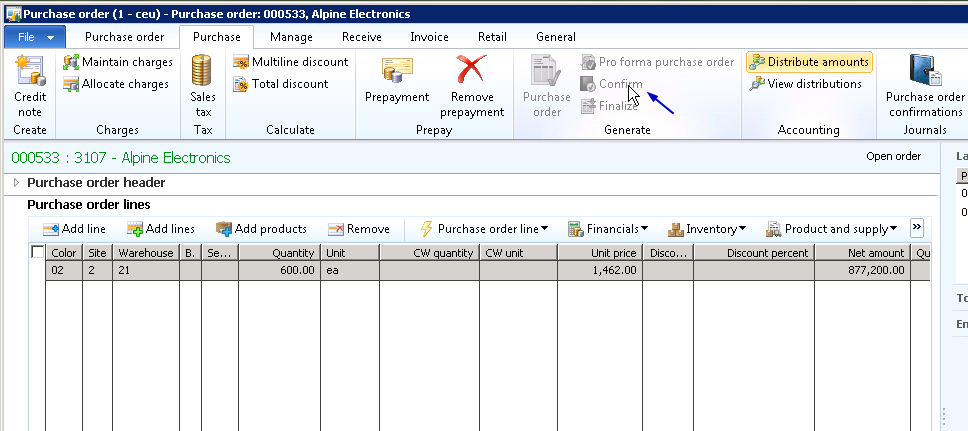Expand the Purchase order header section
This screenshot has width=968, height=431.
(17, 183)
